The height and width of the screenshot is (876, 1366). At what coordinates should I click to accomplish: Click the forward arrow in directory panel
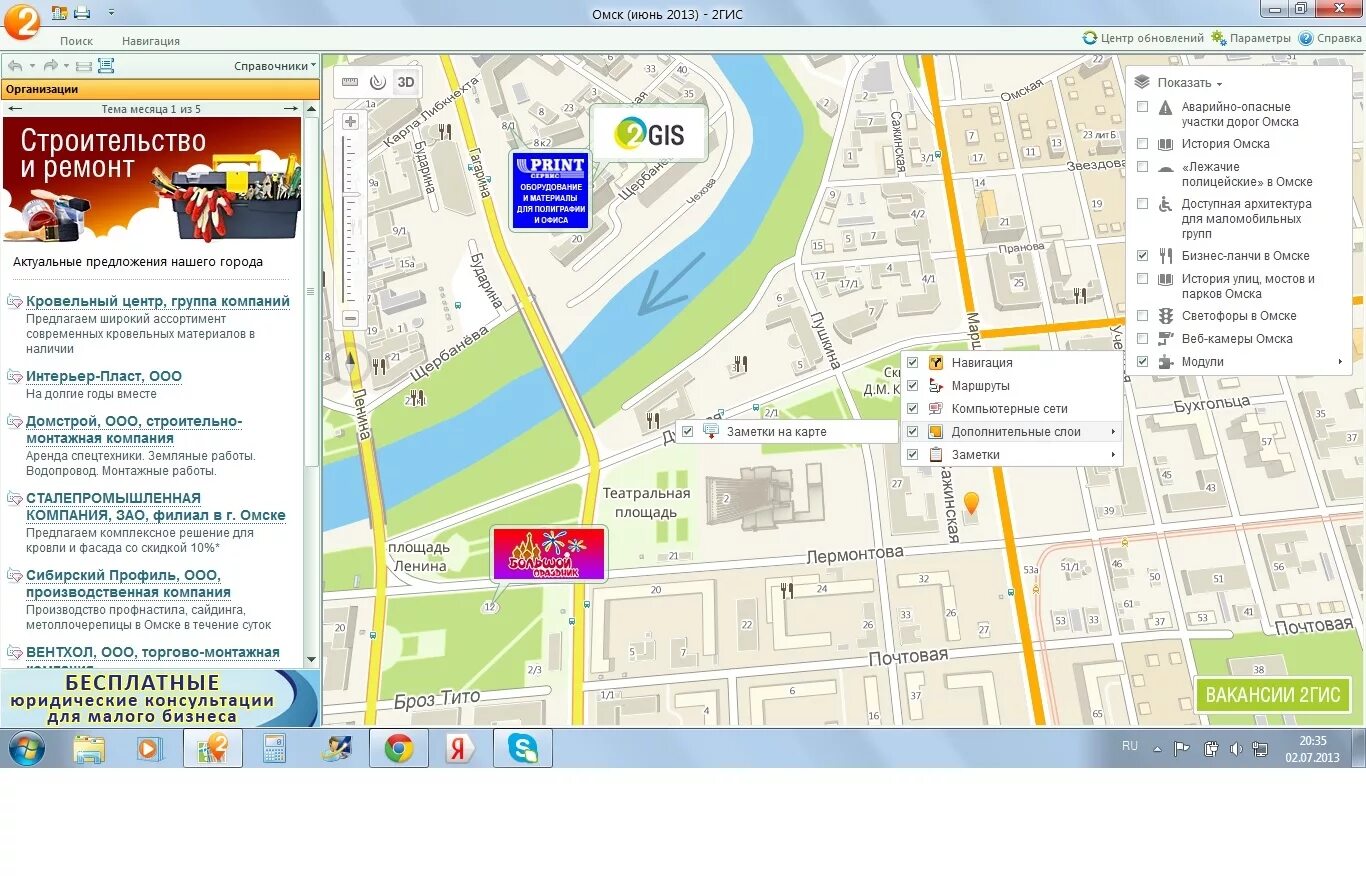pyautogui.click(x=50, y=66)
